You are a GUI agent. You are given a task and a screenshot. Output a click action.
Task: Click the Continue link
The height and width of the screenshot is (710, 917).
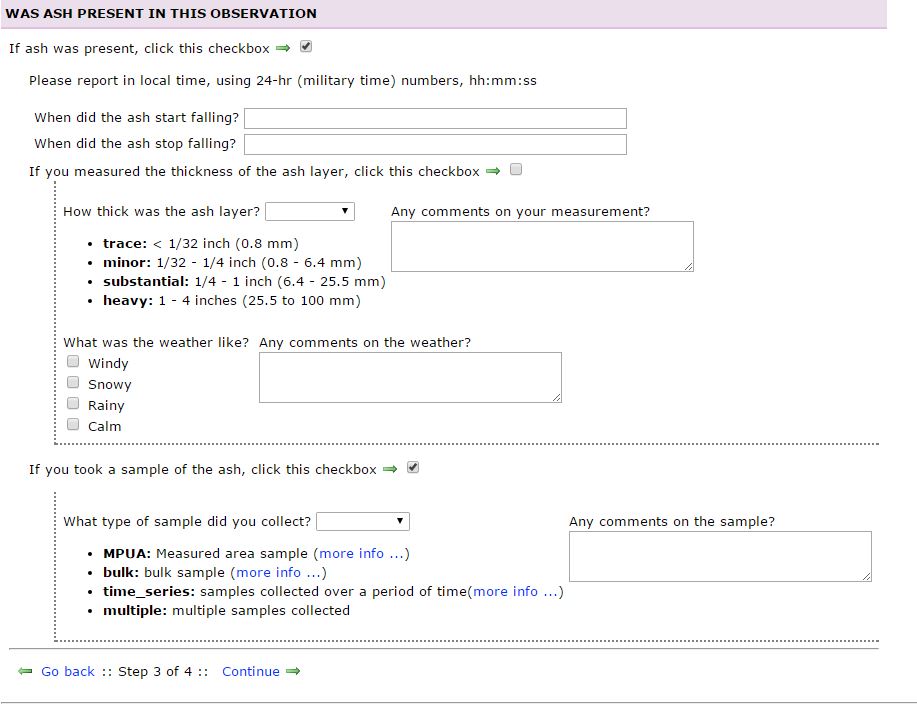251,672
